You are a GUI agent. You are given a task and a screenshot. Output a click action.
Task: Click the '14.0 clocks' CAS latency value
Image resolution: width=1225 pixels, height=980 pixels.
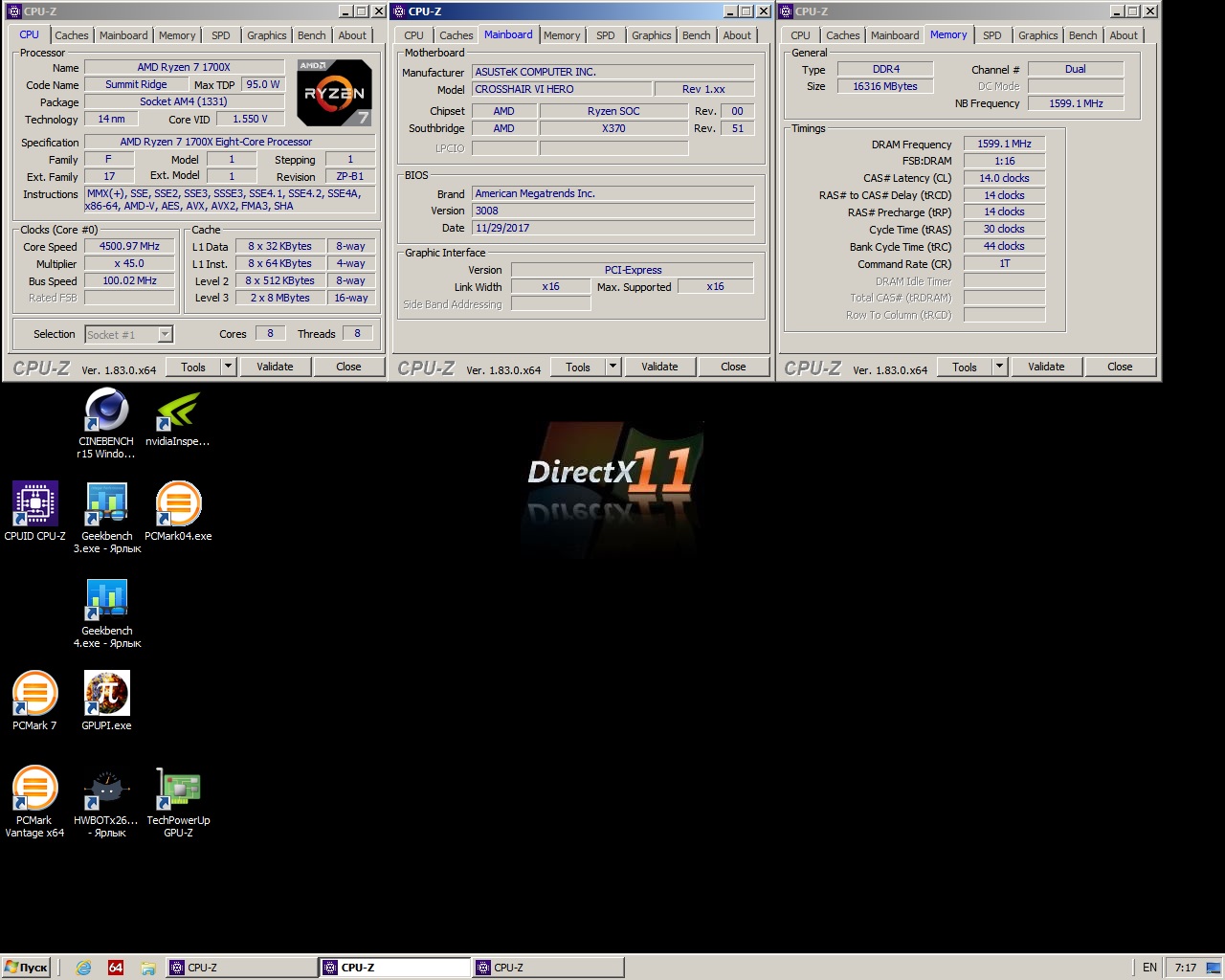(x=1004, y=178)
